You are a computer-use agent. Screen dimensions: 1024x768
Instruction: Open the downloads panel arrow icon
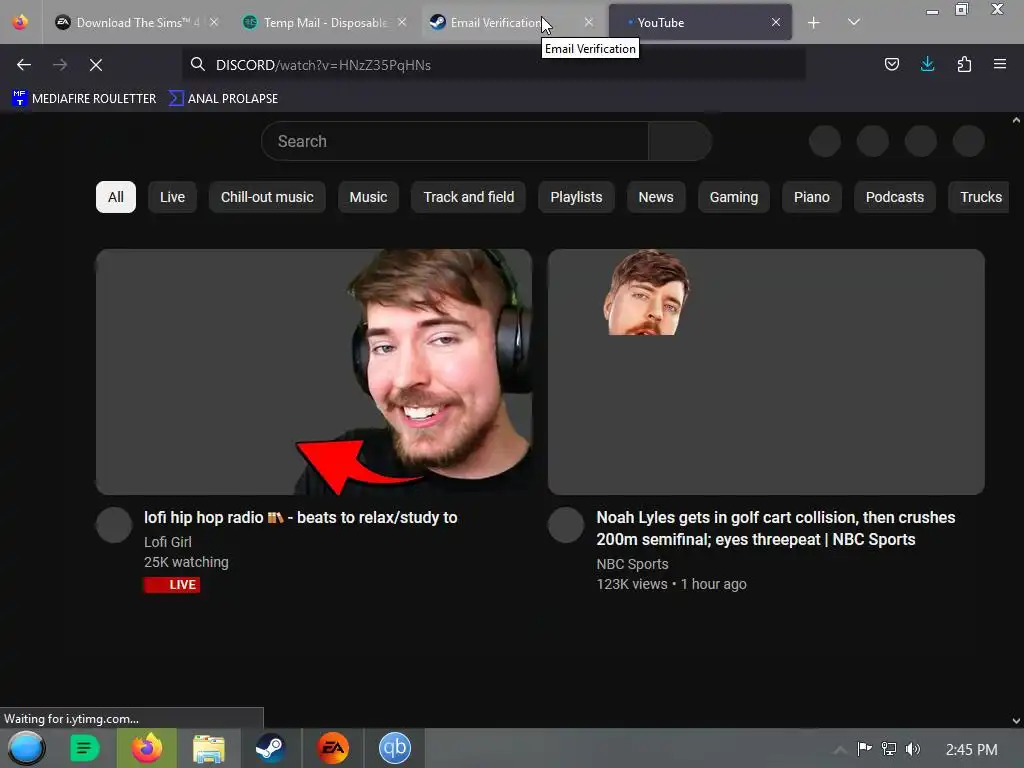click(927, 64)
